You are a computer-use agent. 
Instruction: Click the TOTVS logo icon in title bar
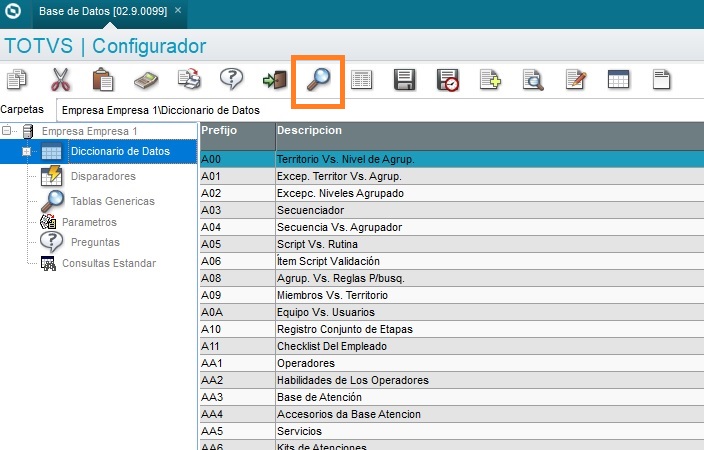click(13, 11)
